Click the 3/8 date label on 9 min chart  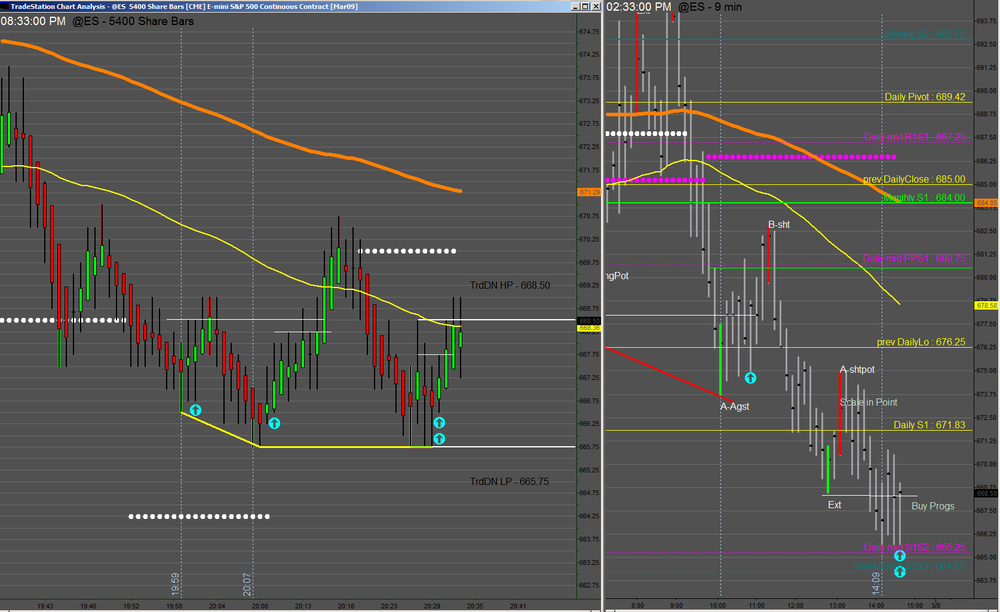pyautogui.click(x=936, y=605)
